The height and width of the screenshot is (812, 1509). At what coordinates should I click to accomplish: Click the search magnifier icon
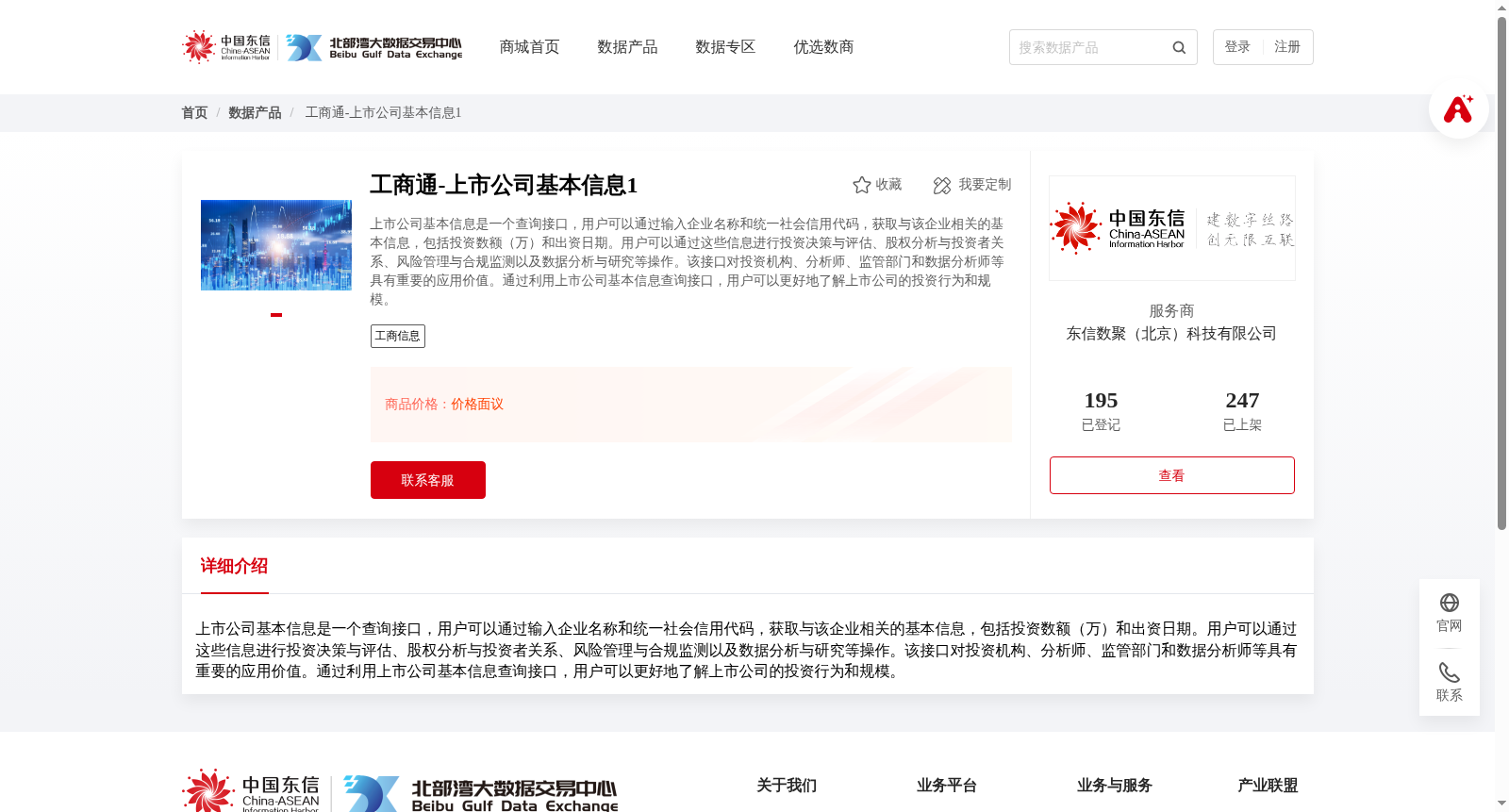[1179, 47]
